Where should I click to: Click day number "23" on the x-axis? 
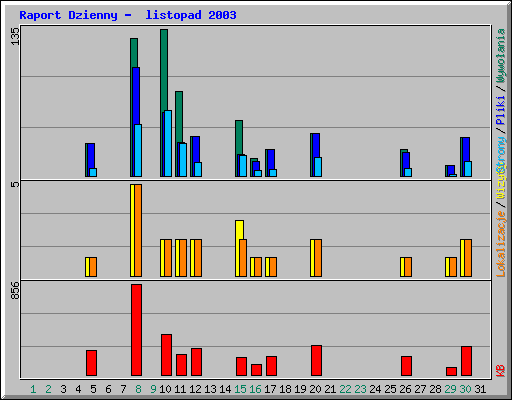[x=360, y=389]
